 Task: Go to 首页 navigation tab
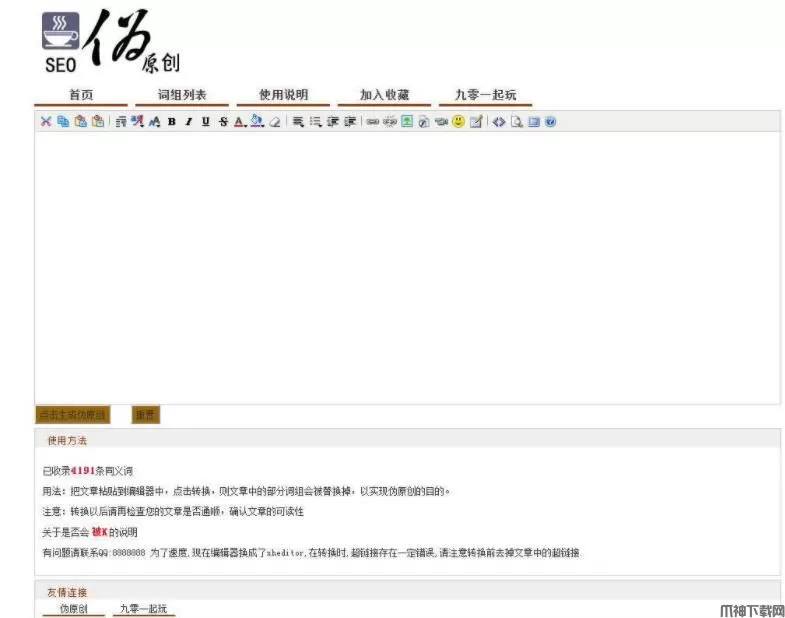tap(81, 95)
